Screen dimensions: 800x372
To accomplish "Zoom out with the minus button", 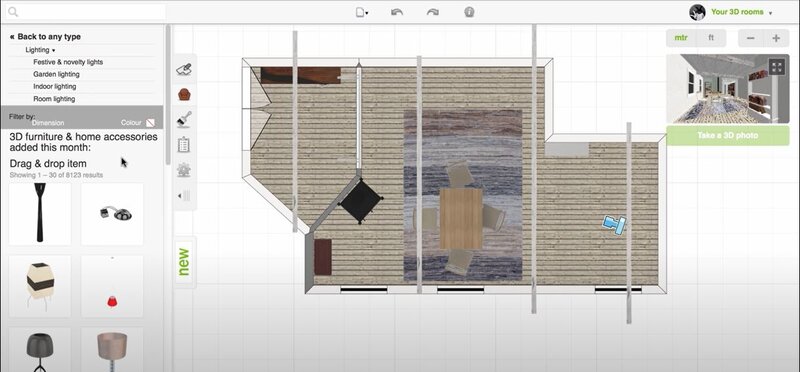I will [751, 38].
